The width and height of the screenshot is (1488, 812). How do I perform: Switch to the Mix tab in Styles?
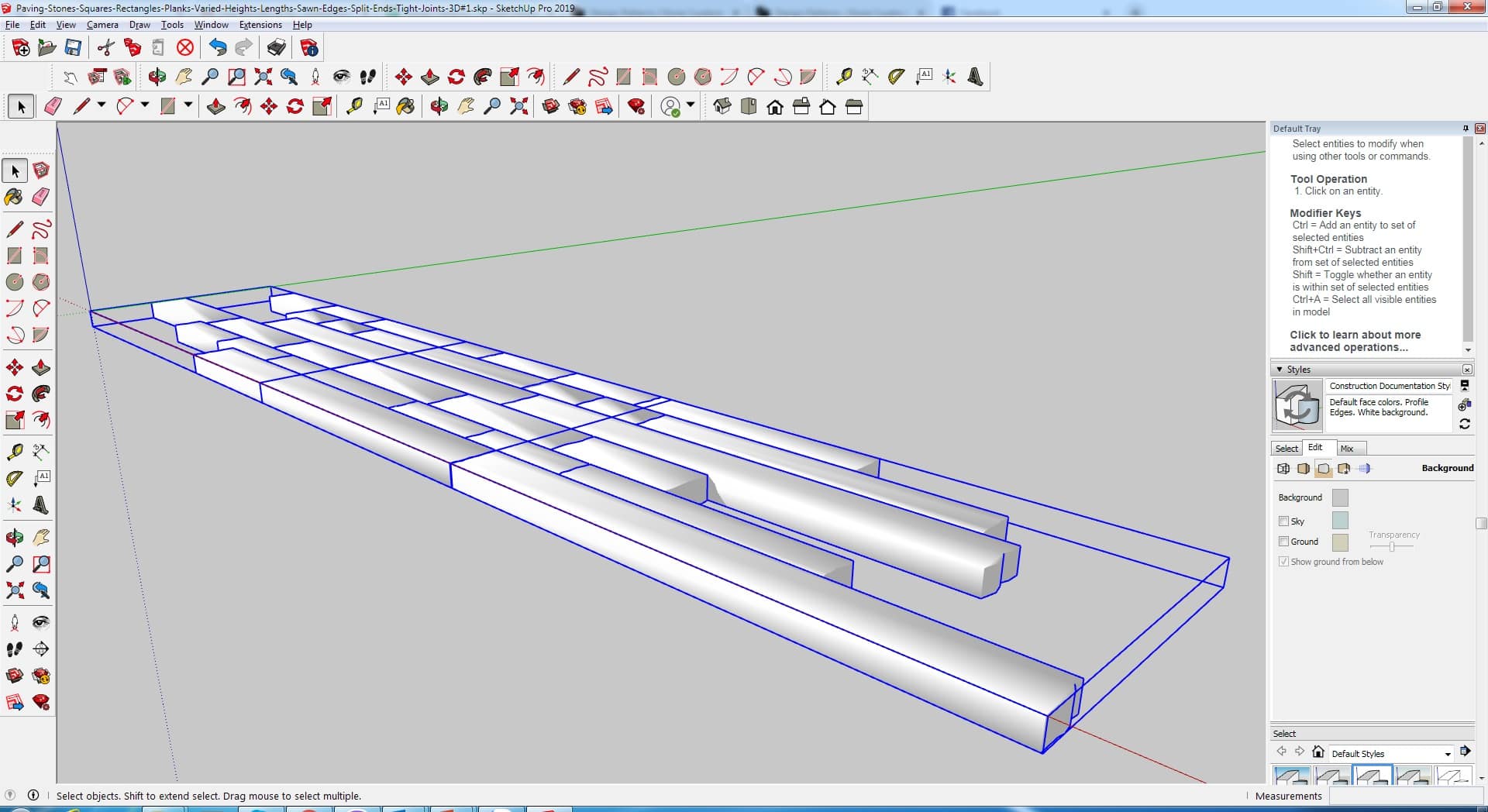(1347, 448)
